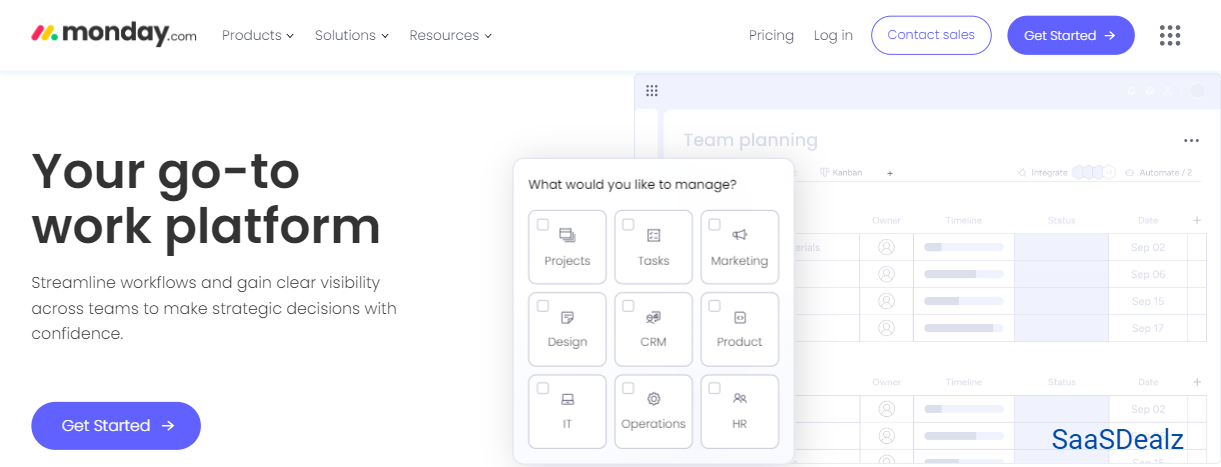Click the owner avatar in Sep 06 row
The height and width of the screenshot is (467, 1221).
pos(886,274)
